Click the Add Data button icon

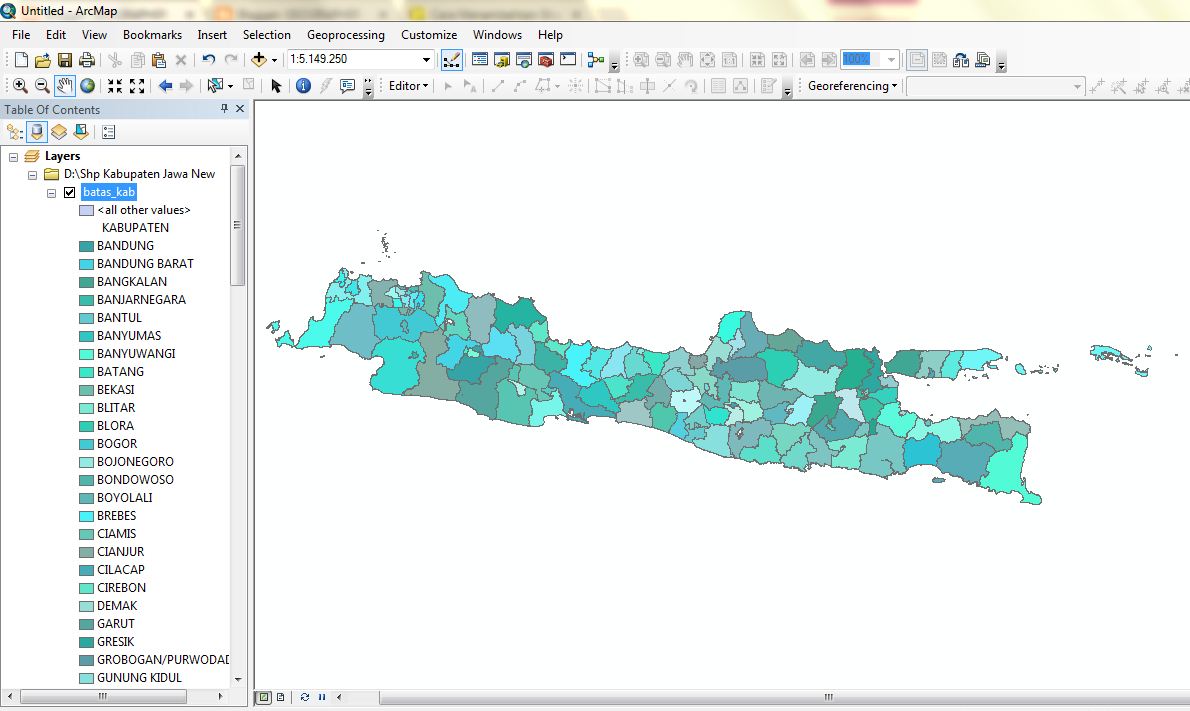click(x=259, y=60)
